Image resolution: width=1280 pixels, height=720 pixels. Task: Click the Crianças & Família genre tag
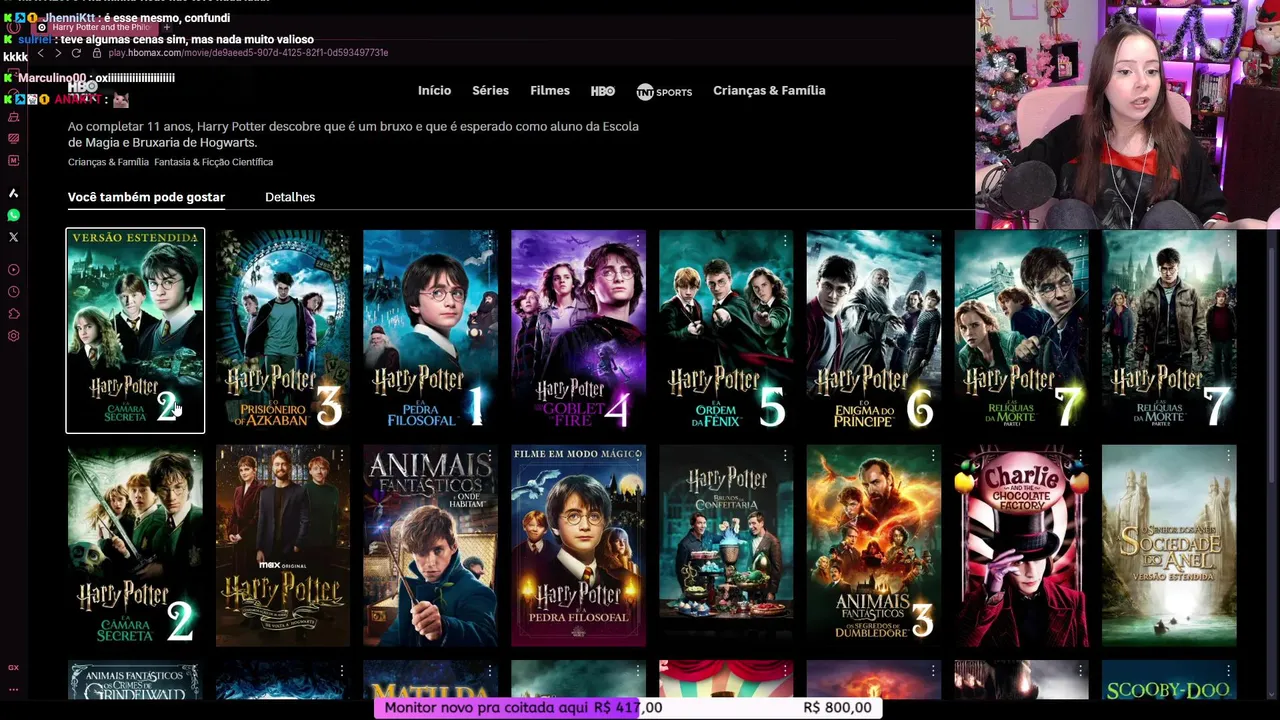108,162
